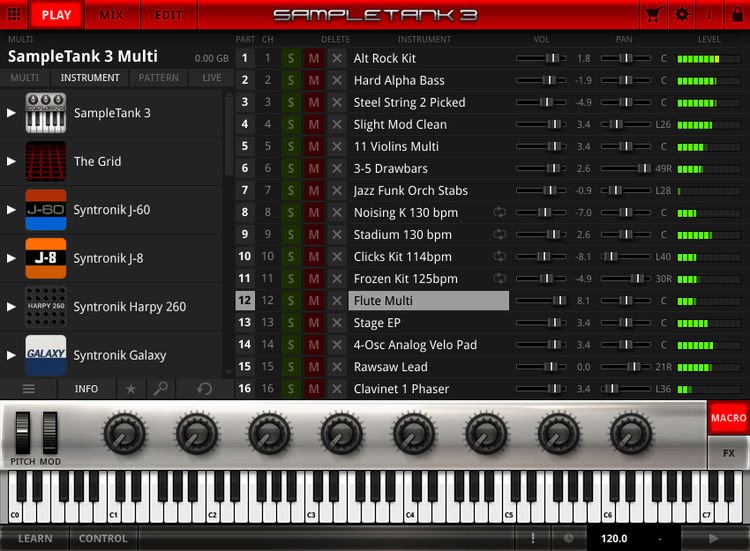Open the shopping cart store icon
Viewport: 750px width, 551px height.
(x=653, y=15)
